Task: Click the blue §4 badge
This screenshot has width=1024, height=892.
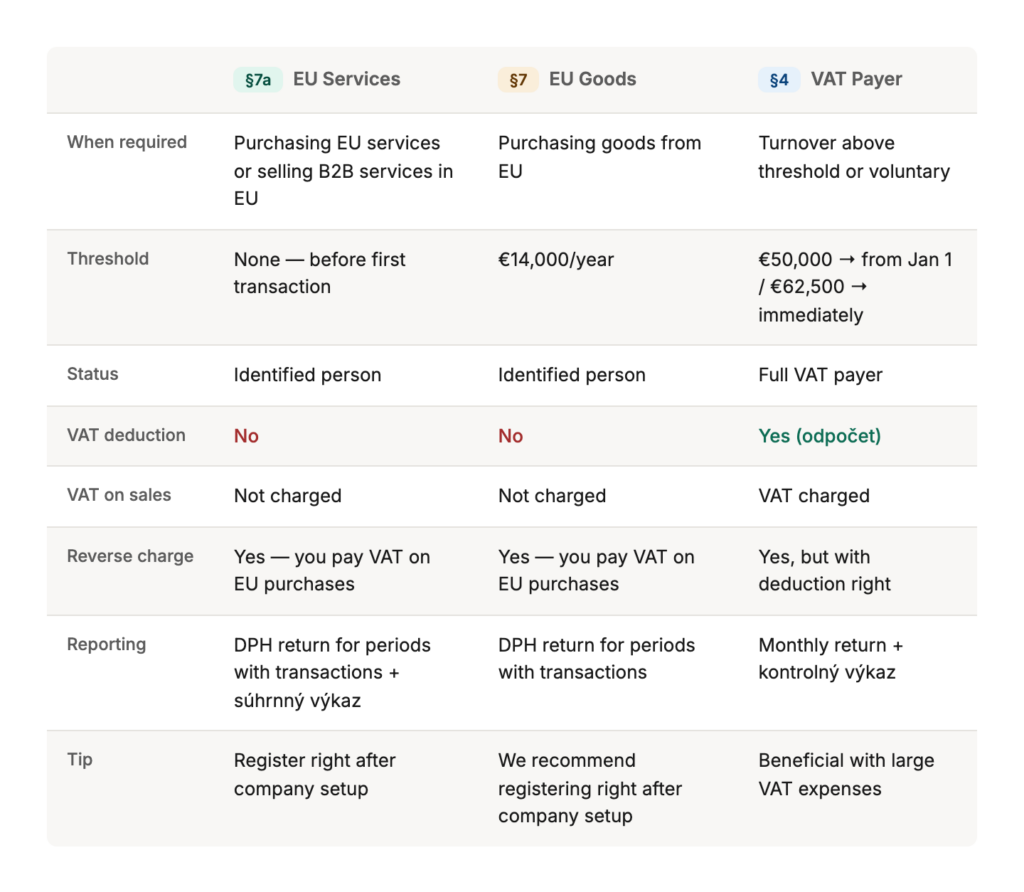Action: [x=778, y=80]
